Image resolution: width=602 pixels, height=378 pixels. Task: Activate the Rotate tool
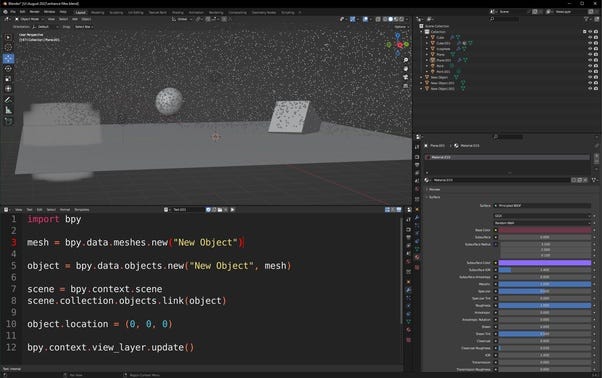click(x=8, y=69)
